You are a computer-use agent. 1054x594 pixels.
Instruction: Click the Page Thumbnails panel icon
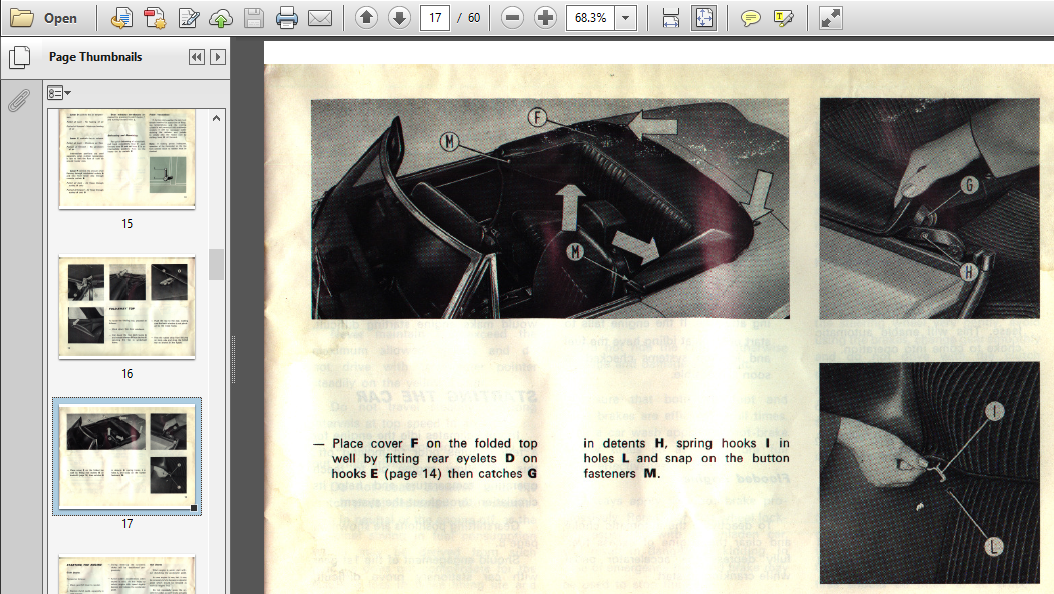point(19,57)
